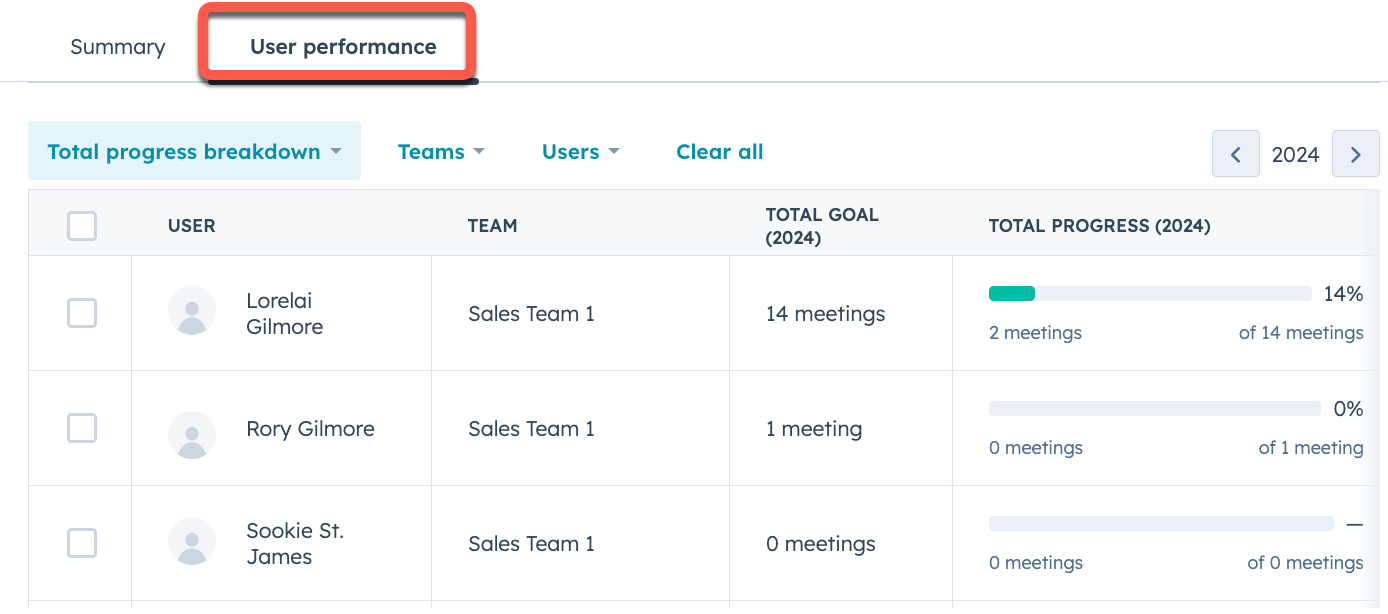Image resolution: width=1388 pixels, height=614 pixels.
Task: Open Total progress breakdown dropdown
Action: (x=194, y=151)
